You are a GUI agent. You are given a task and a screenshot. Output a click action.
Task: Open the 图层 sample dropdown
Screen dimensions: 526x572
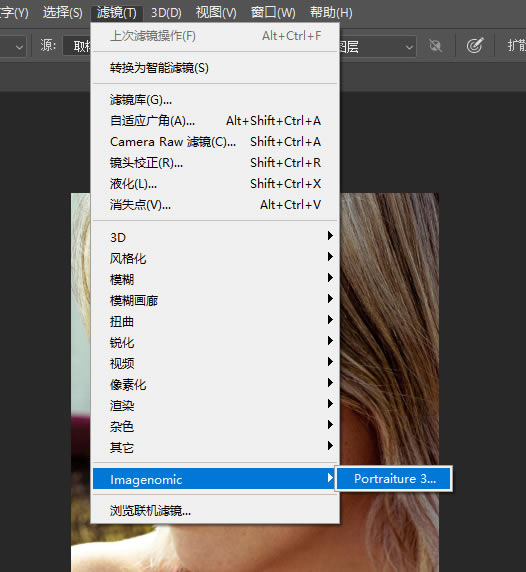pyautogui.click(x=378, y=46)
